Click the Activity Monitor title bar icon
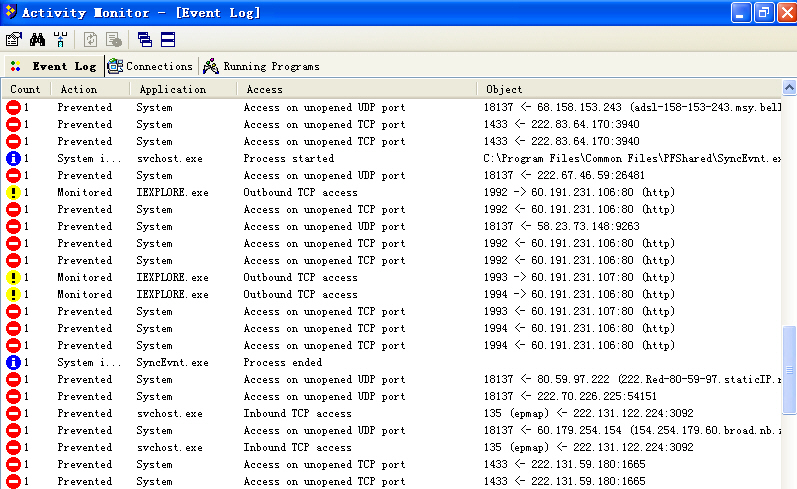The width and height of the screenshot is (797, 489). coord(9,12)
